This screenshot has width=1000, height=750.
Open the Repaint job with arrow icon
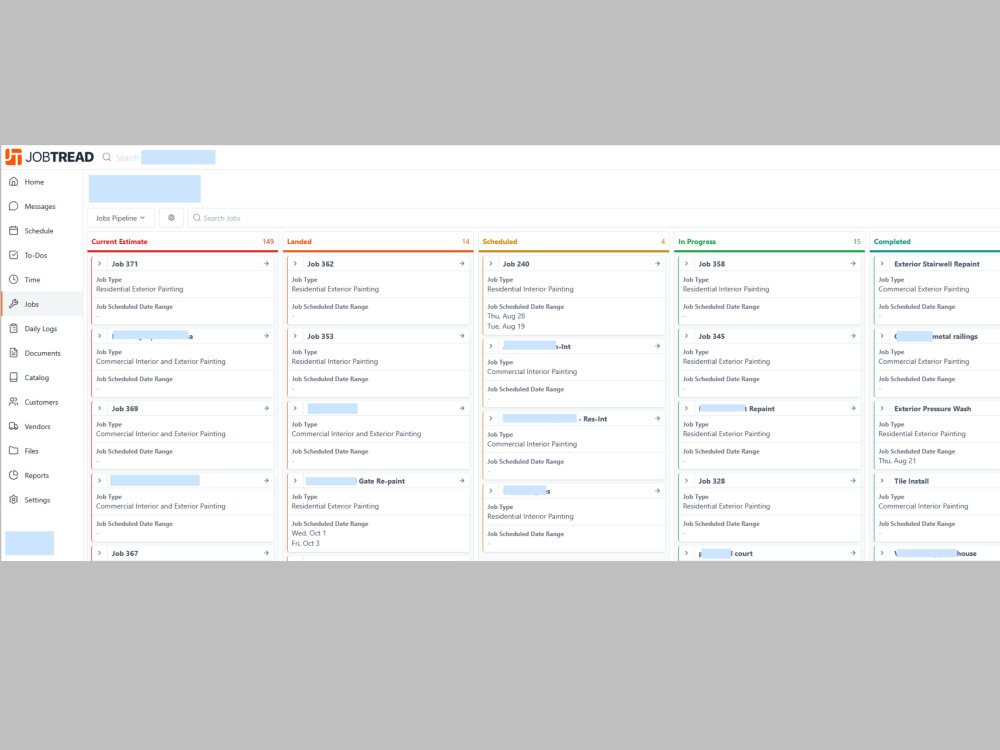pos(853,408)
